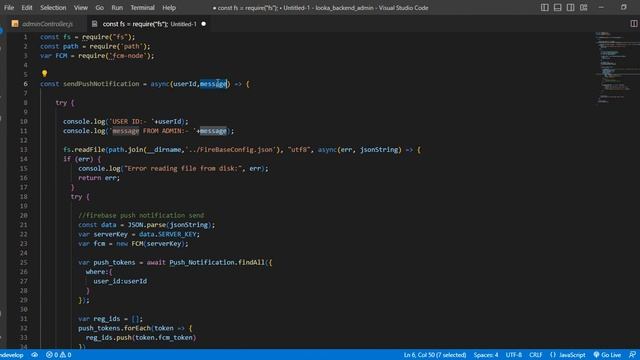Click the firebase push notification comment
640x360 pixels.
[141, 215]
